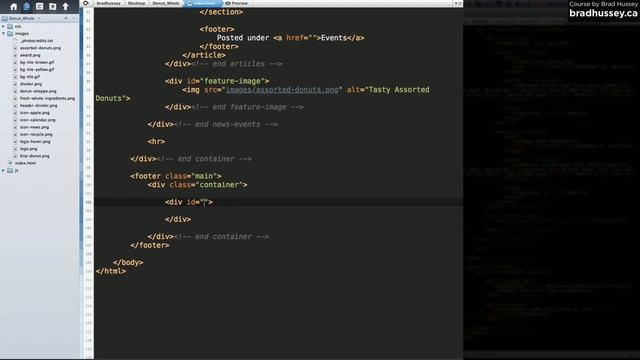Select logo-hover.png file
Screen dimensions: 640x360
tap(35, 142)
